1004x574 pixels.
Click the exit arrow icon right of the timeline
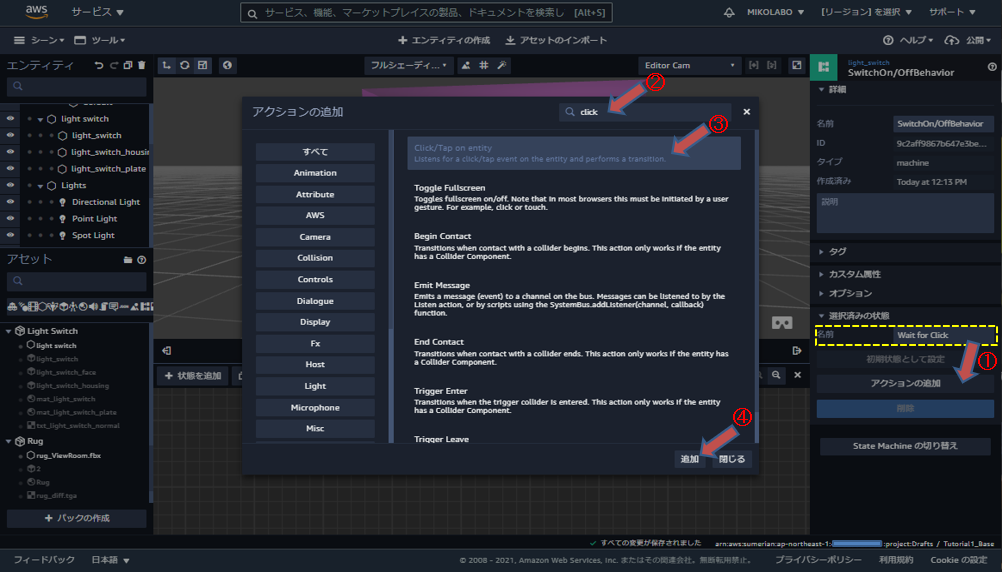tap(797, 351)
